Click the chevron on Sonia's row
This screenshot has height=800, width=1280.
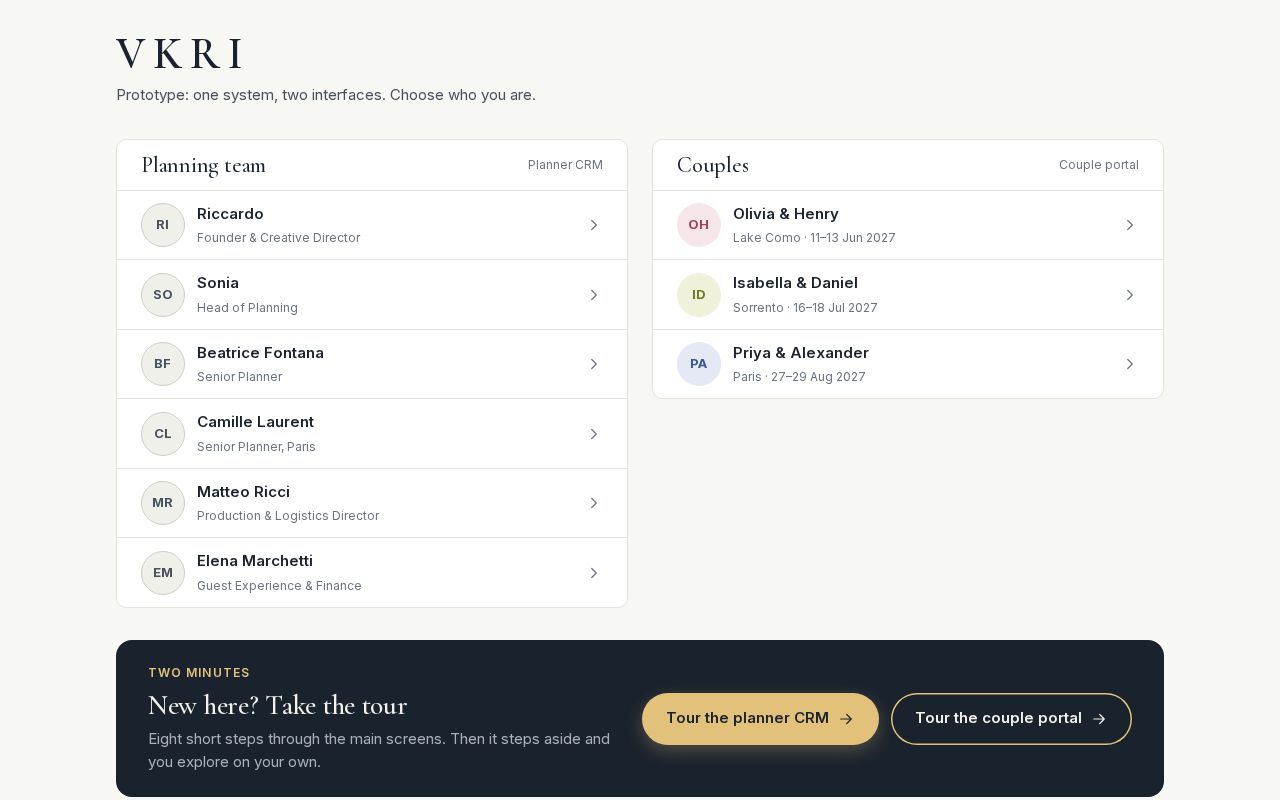pyautogui.click(x=594, y=295)
